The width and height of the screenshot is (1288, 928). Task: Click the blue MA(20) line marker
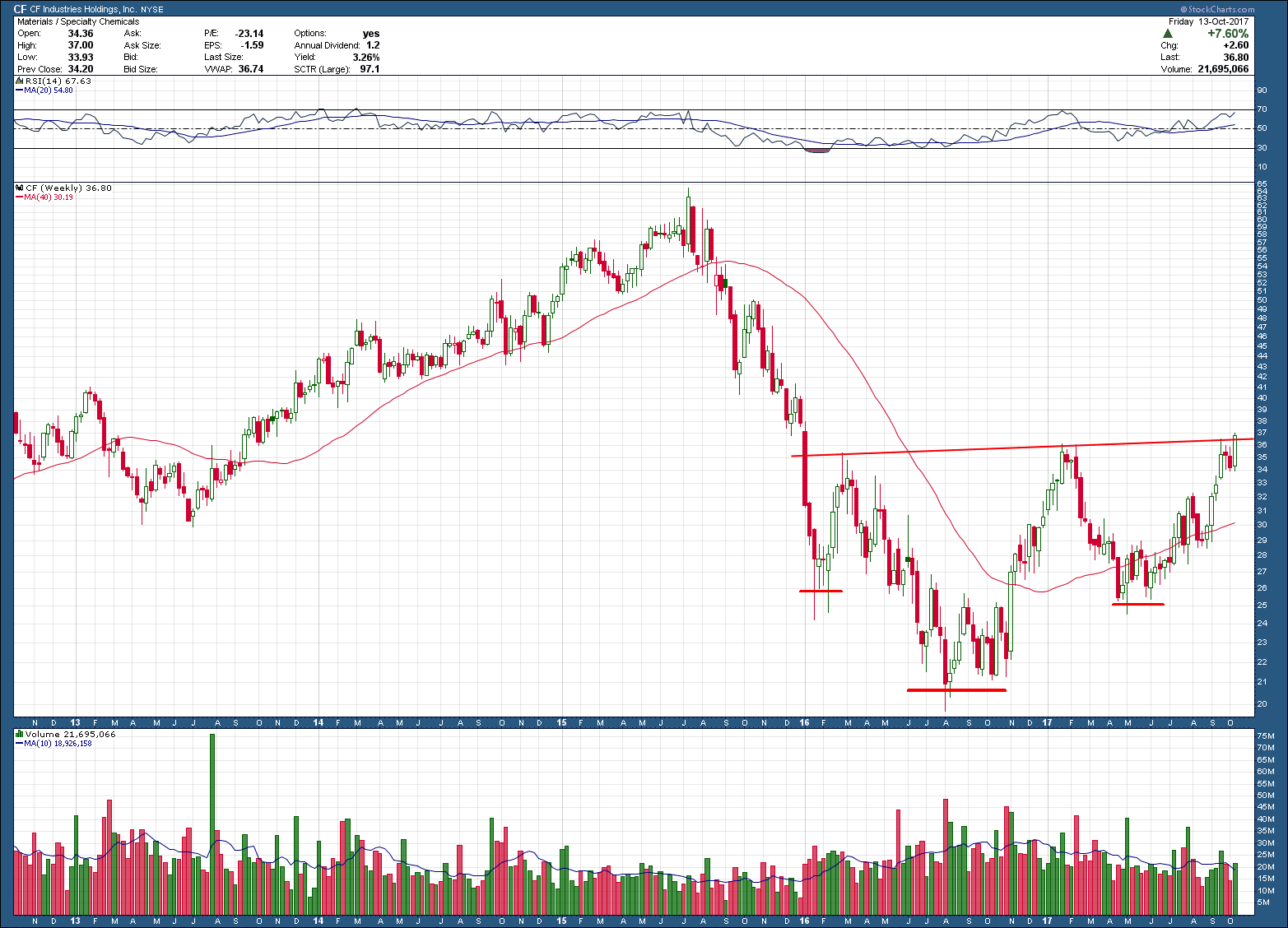[20, 90]
